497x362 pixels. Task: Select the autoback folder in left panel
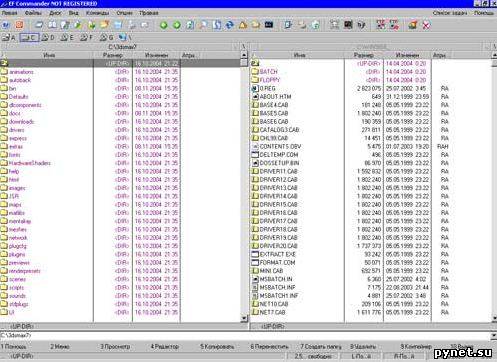[20, 80]
